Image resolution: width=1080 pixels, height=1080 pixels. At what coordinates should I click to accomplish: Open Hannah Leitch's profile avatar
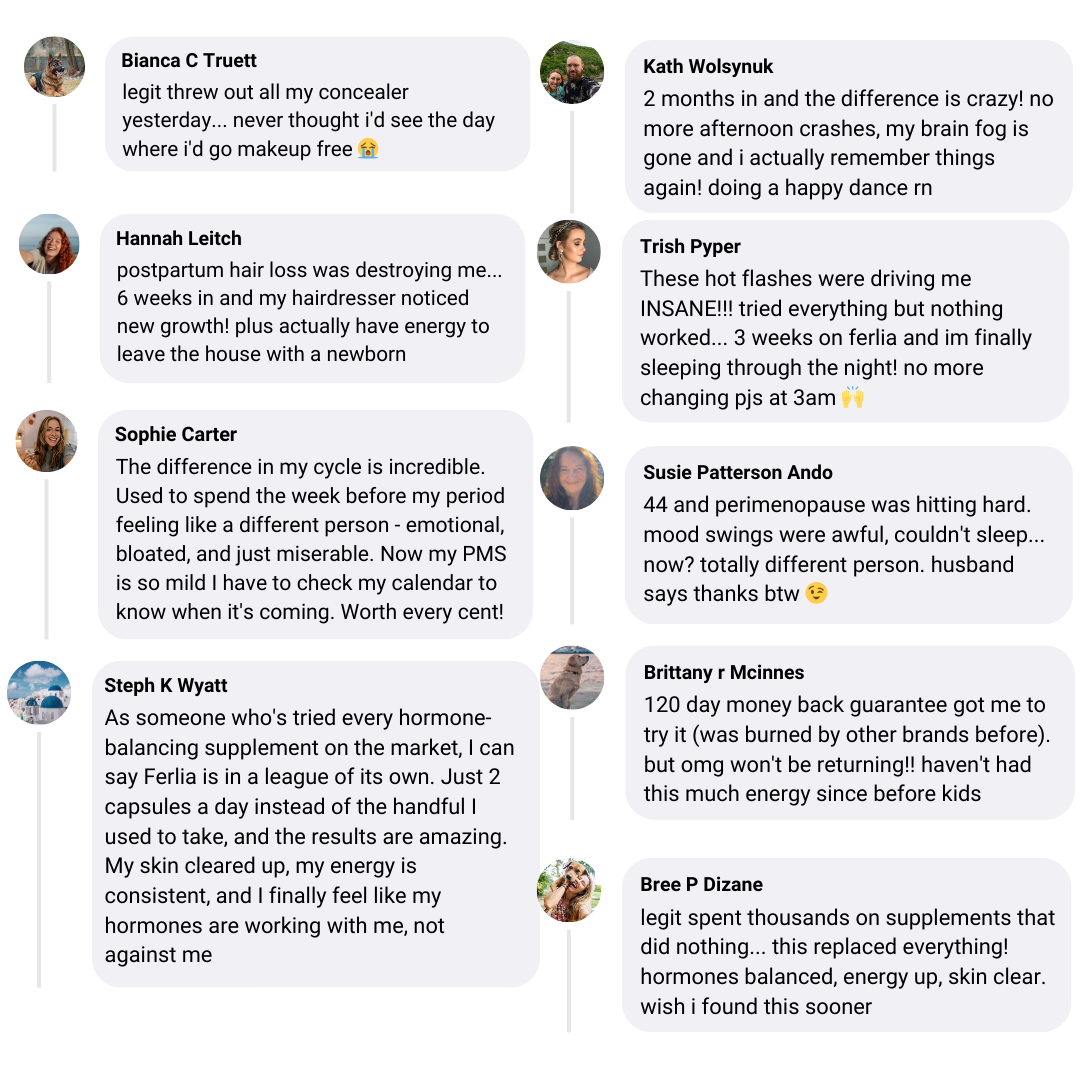[x=49, y=244]
